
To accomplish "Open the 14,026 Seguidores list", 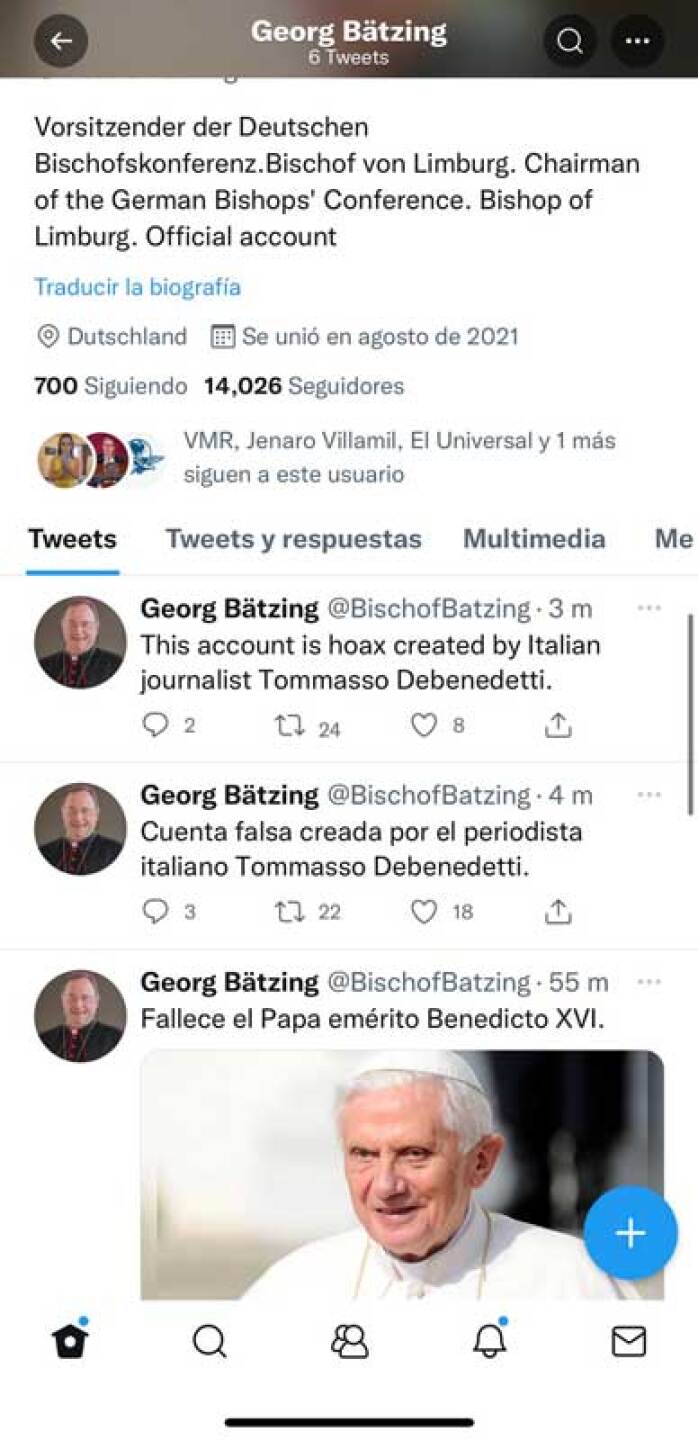I will pyautogui.click(x=304, y=386).
